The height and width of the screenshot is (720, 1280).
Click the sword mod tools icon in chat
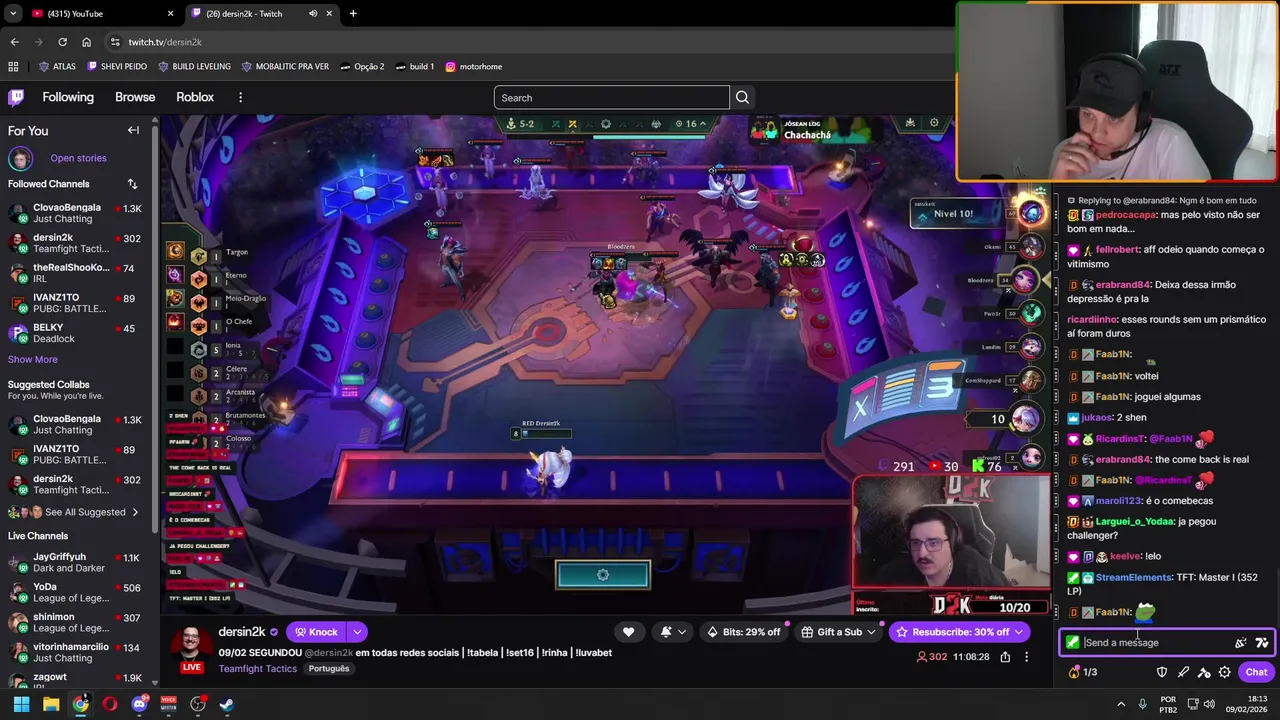click(x=1183, y=672)
